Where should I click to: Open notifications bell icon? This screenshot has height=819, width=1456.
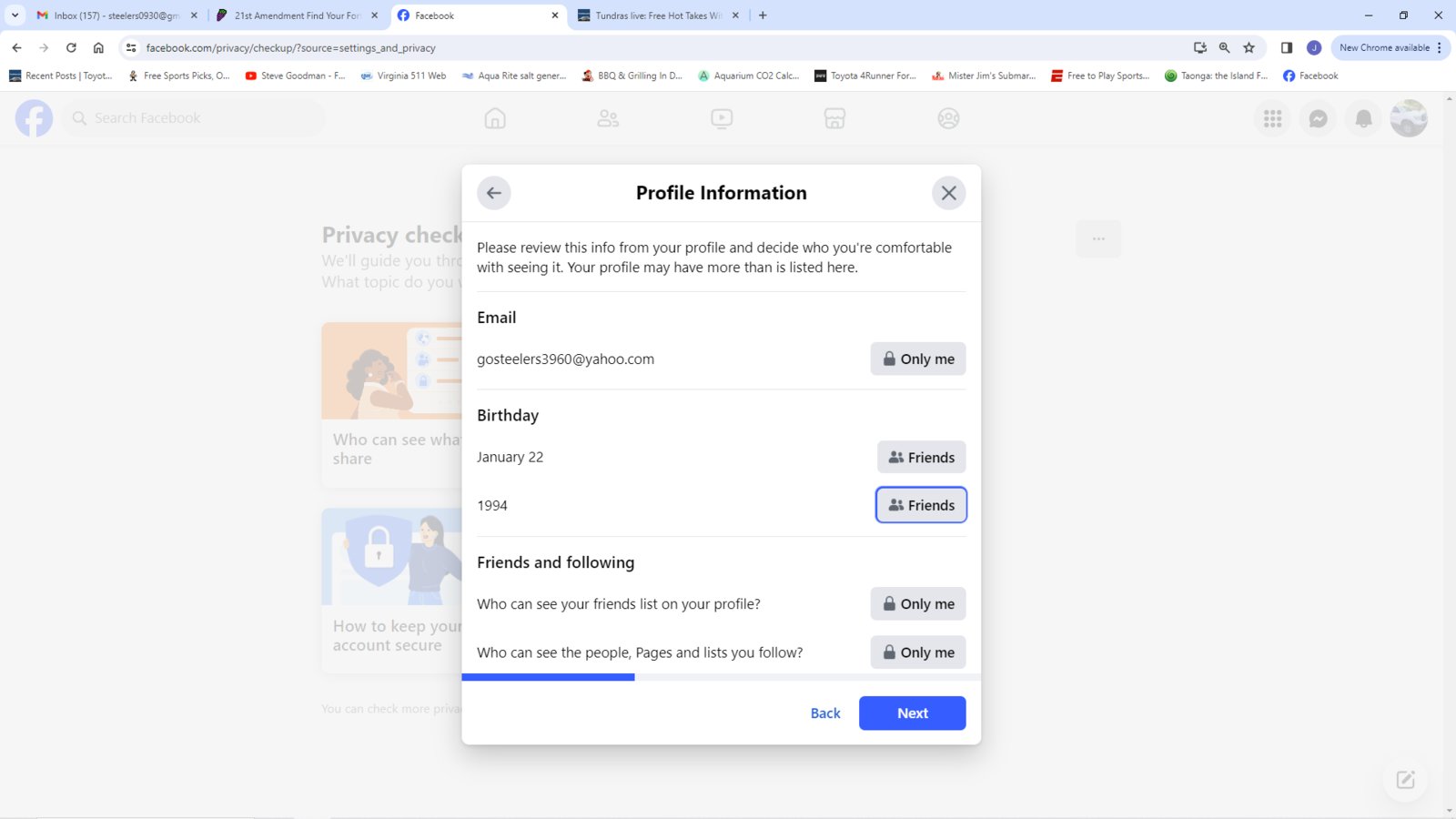[1363, 118]
